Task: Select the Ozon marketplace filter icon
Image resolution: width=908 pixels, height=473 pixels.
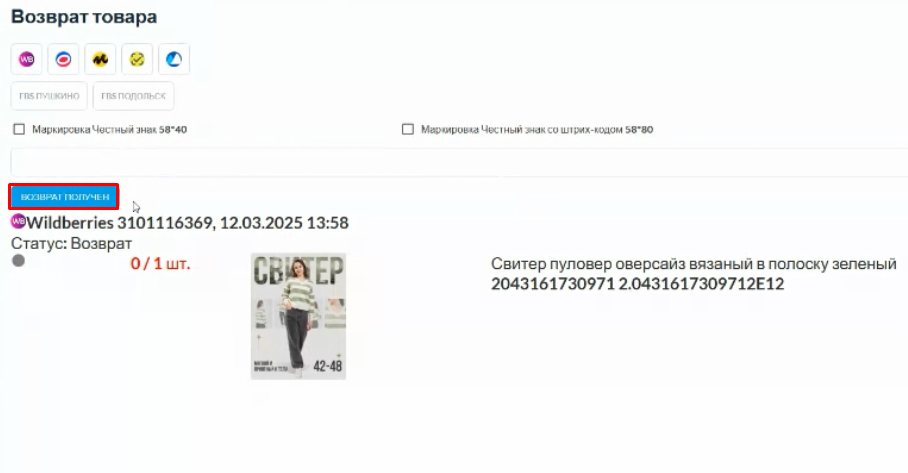Action: coord(63,59)
